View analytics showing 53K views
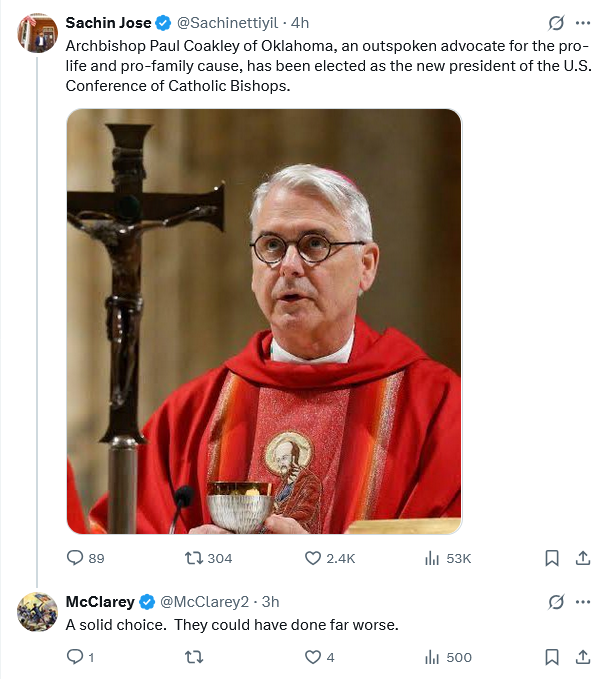 (433, 558)
